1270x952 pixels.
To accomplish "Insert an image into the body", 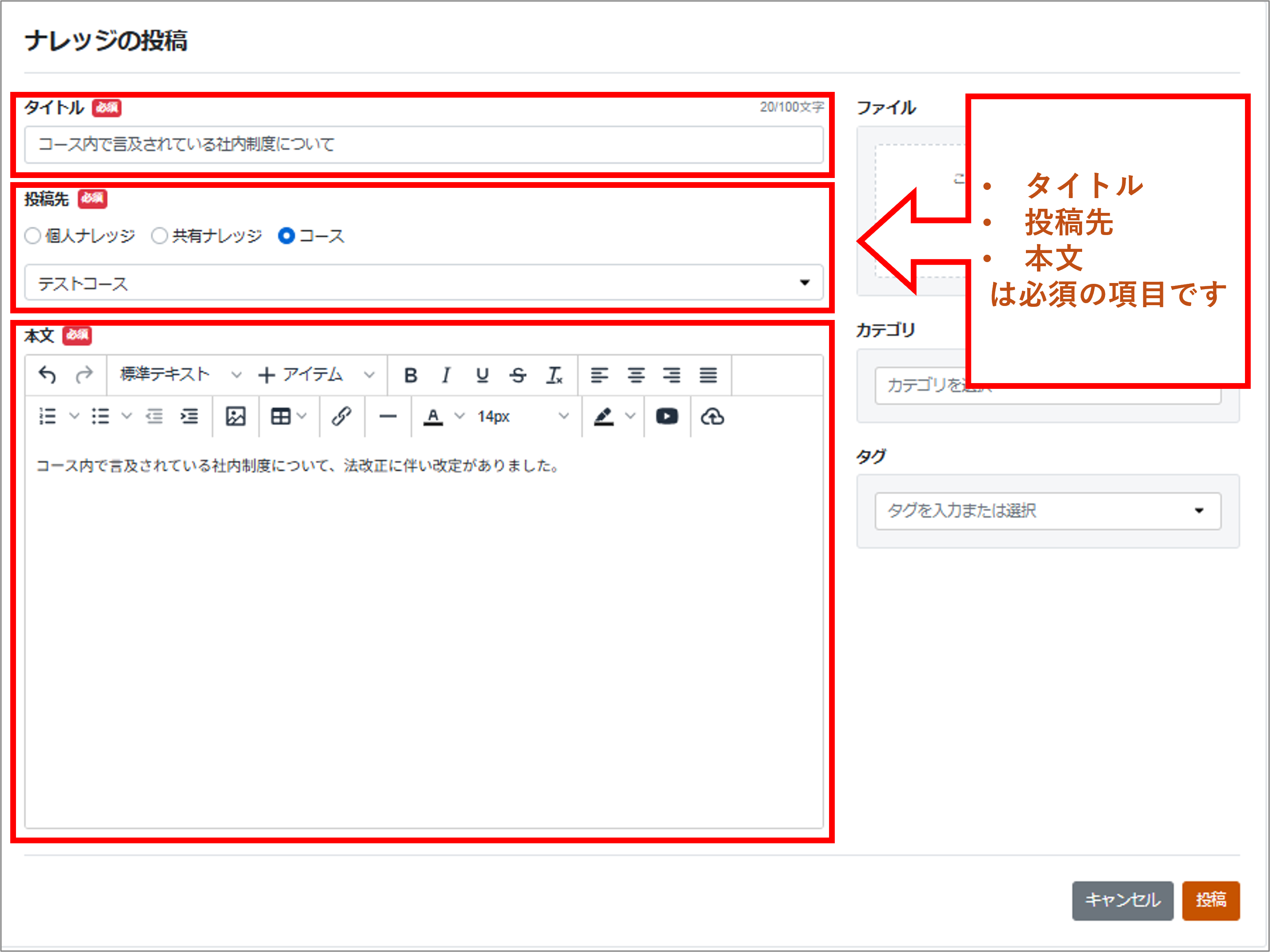I will [x=235, y=416].
